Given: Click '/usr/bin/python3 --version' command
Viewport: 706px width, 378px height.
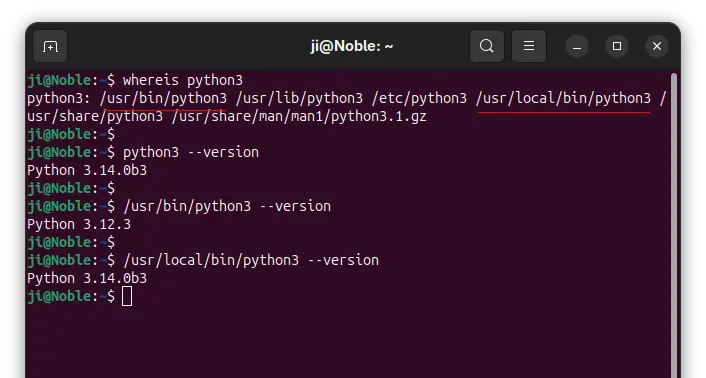Looking at the screenshot, I should coord(227,206).
